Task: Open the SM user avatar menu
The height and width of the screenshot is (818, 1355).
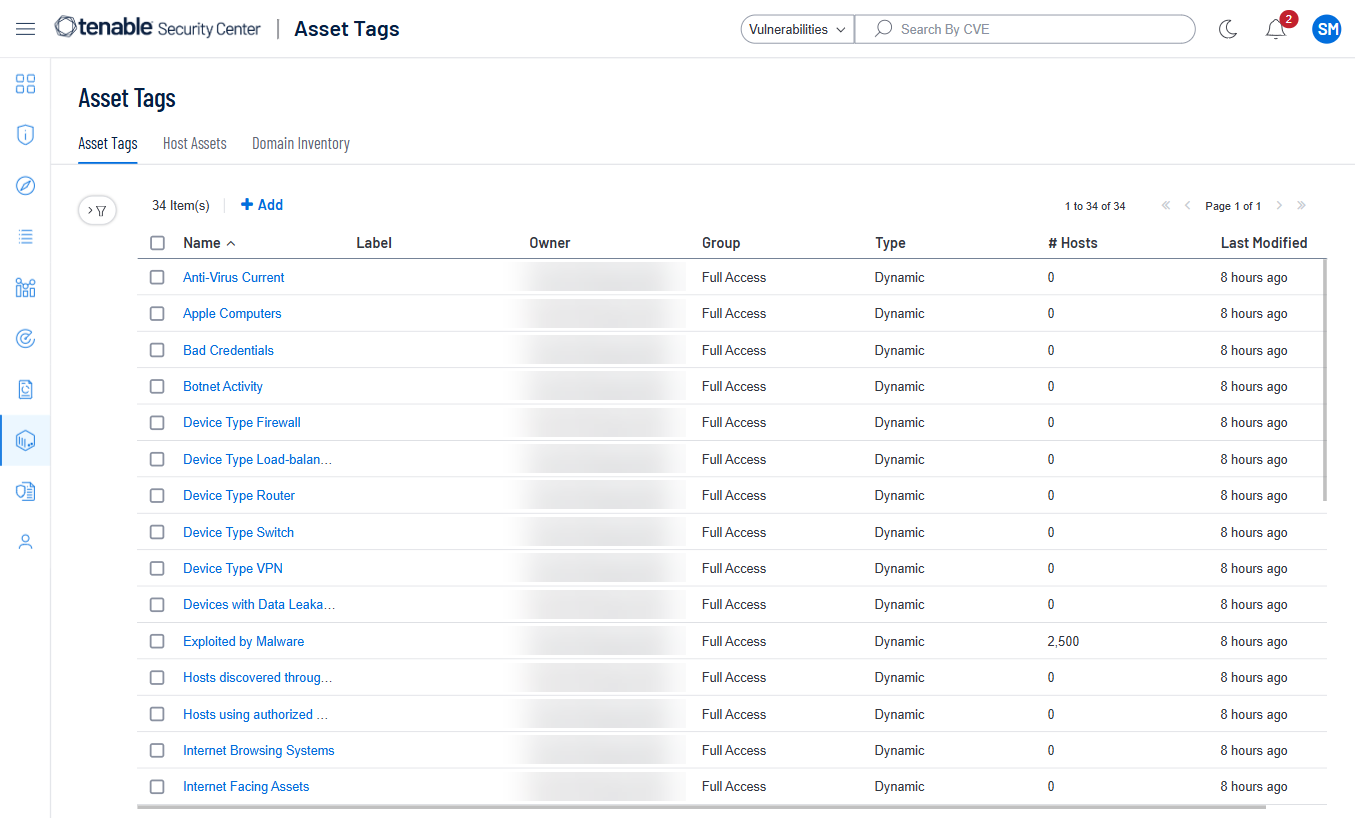Action: pos(1326,29)
